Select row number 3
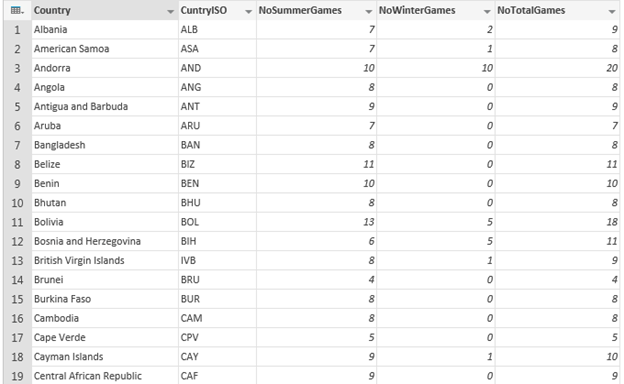 [x=17, y=68]
